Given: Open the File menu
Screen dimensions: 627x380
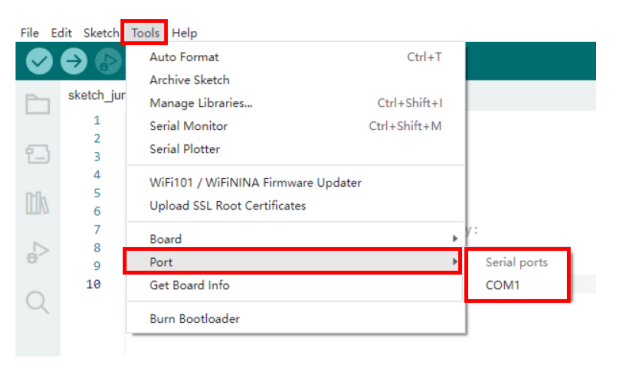Looking at the screenshot, I should [x=30, y=33].
